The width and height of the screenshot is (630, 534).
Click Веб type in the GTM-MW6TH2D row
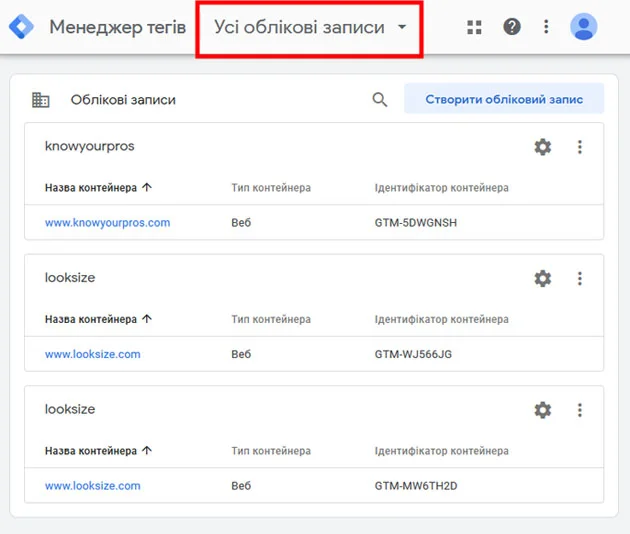pos(241,486)
